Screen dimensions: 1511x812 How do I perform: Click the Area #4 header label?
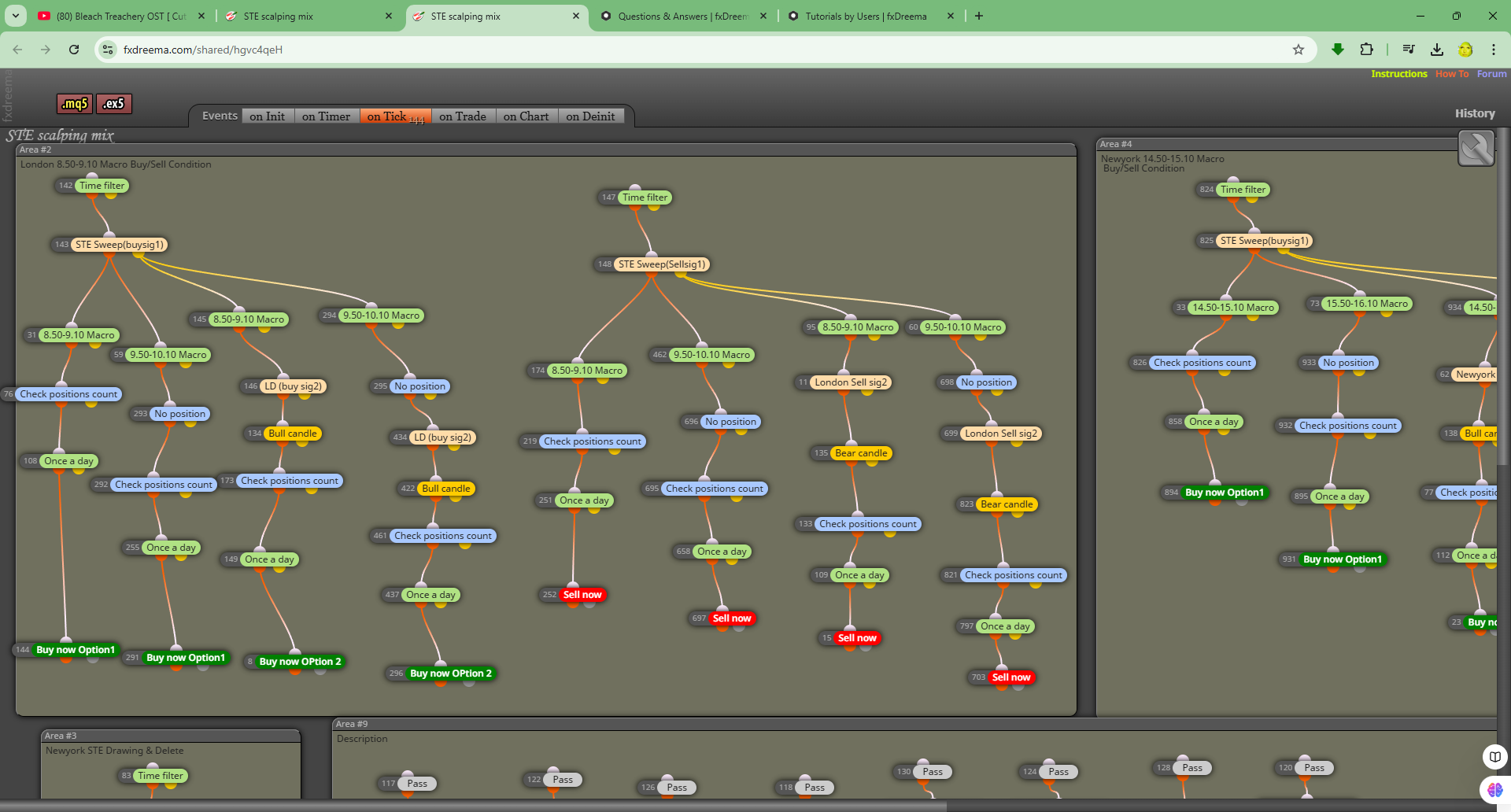click(x=1116, y=144)
